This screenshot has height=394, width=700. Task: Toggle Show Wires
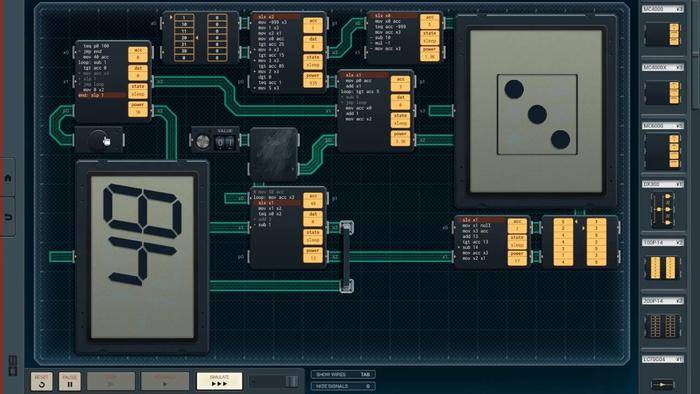(x=343, y=374)
